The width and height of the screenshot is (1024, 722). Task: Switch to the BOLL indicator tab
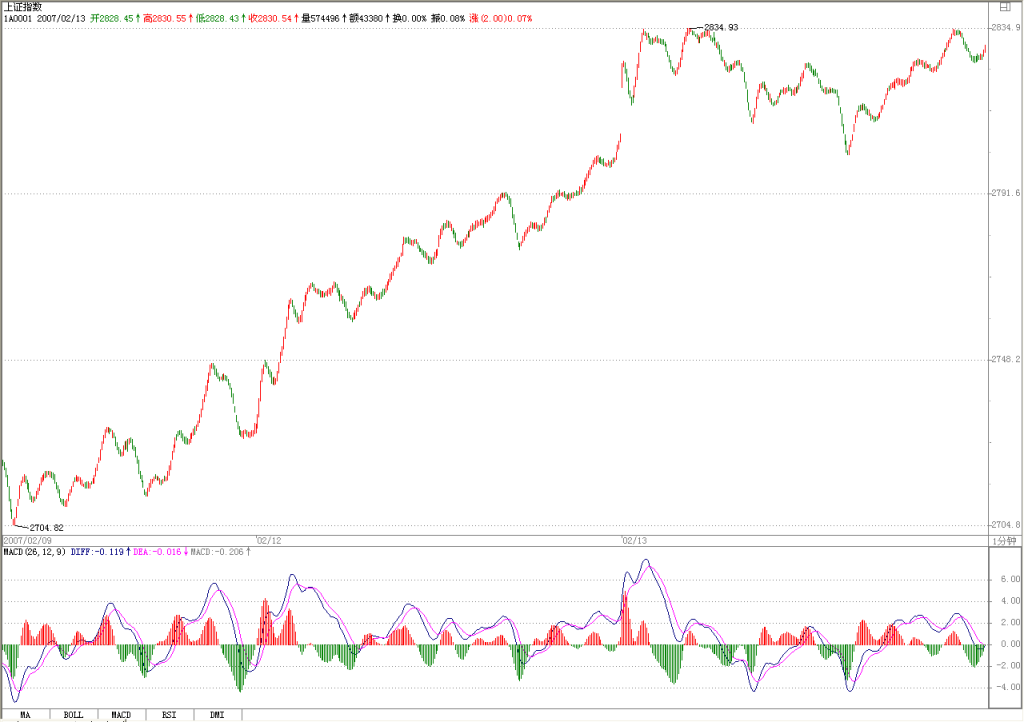[74, 715]
